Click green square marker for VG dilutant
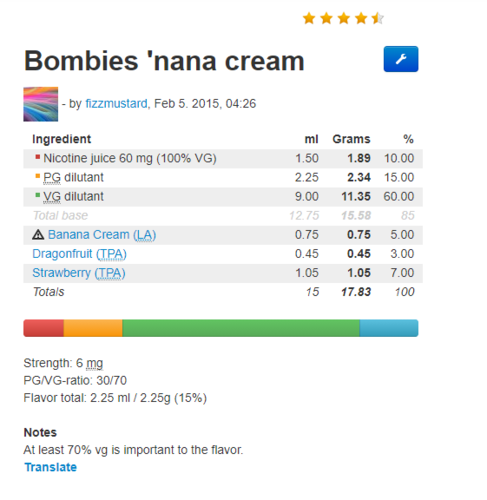 (x=38, y=195)
